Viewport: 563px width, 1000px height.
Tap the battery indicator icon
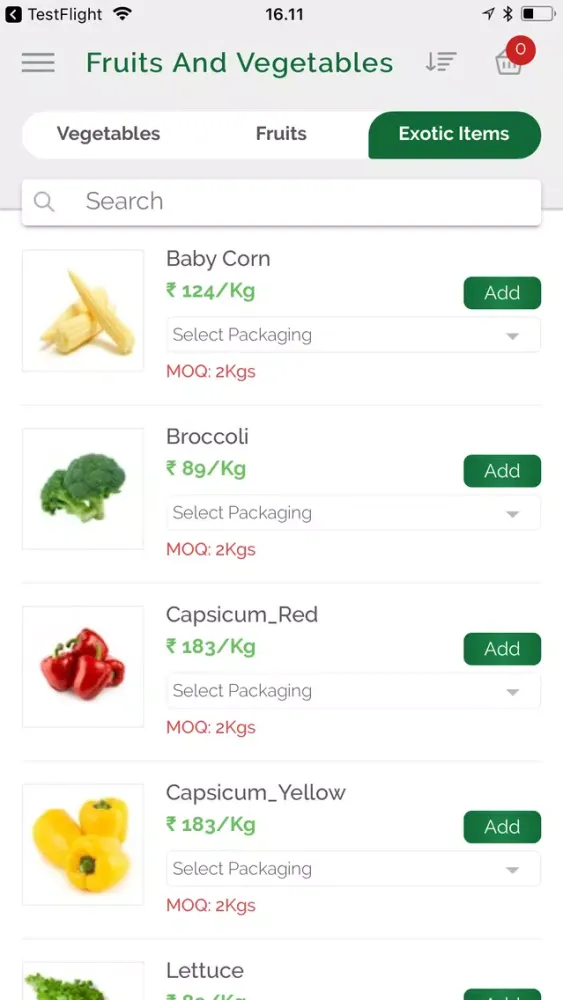(x=537, y=13)
